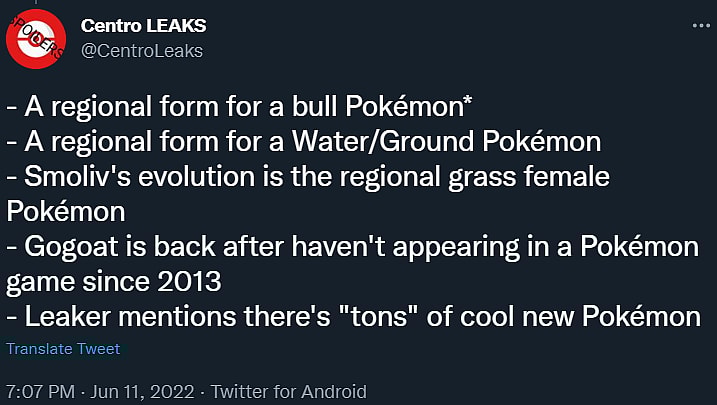Viewport: 717px width, 405px height.
Task: Click Translate Tweet
Action: tap(63, 349)
